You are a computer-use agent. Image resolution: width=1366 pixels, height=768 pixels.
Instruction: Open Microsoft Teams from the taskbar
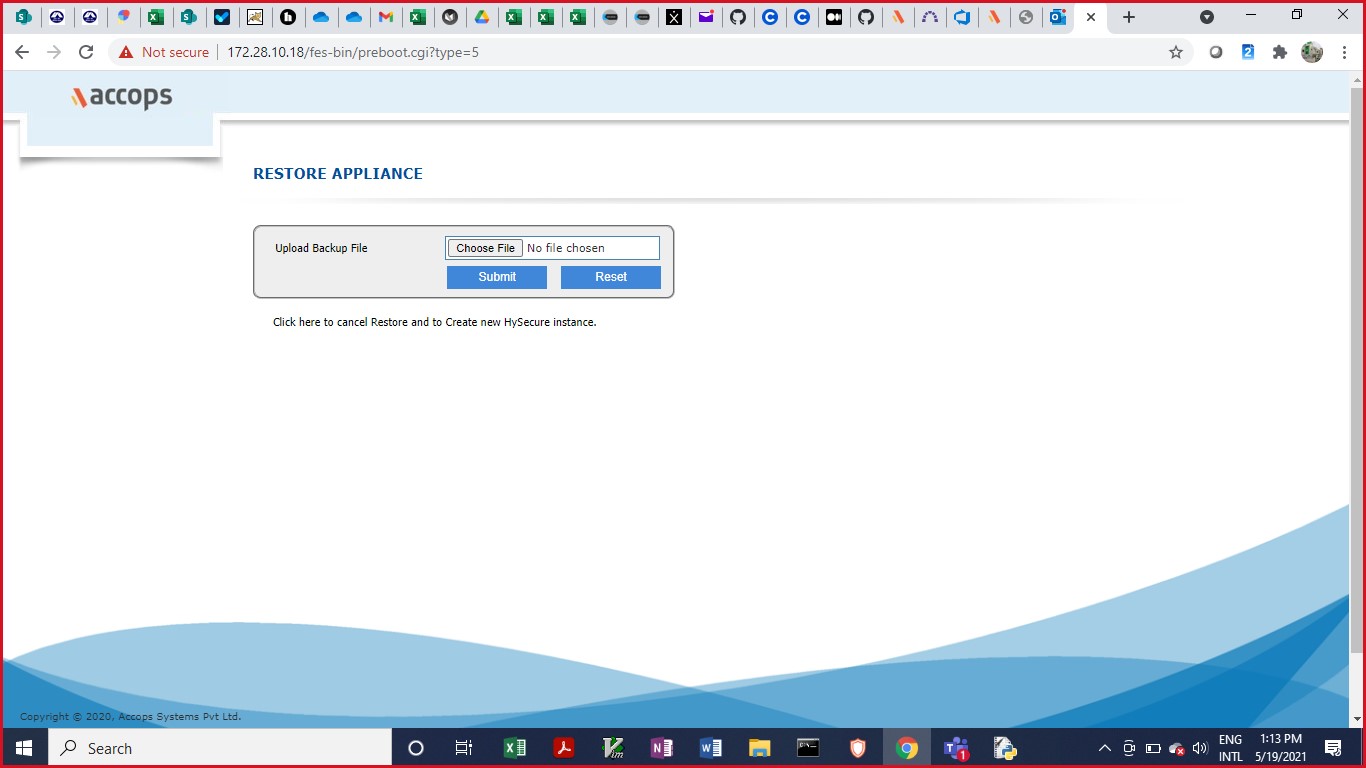[x=957, y=748]
